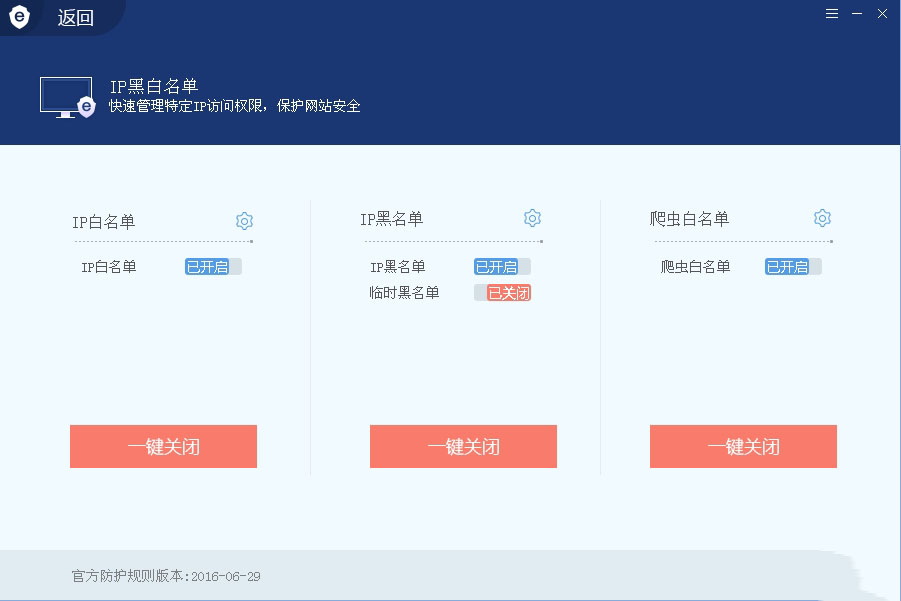The height and width of the screenshot is (601, 901).
Task: Minimize the window
Action: coord(857,14)
